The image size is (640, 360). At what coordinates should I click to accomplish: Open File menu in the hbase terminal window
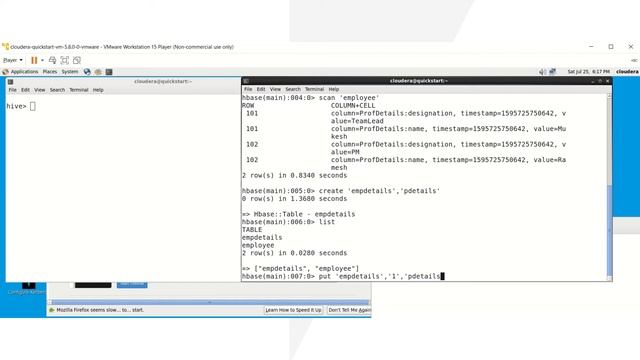tap(248, 89)
